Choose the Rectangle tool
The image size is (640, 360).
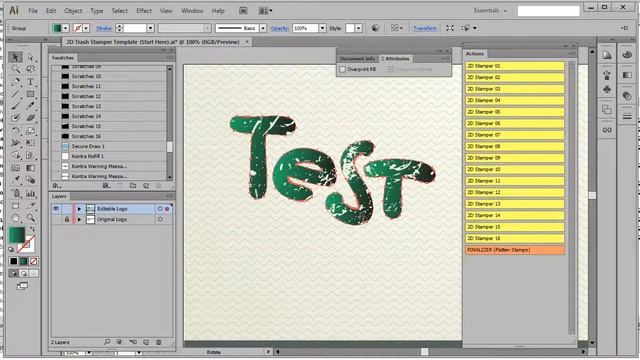click(x=31, y=94)
